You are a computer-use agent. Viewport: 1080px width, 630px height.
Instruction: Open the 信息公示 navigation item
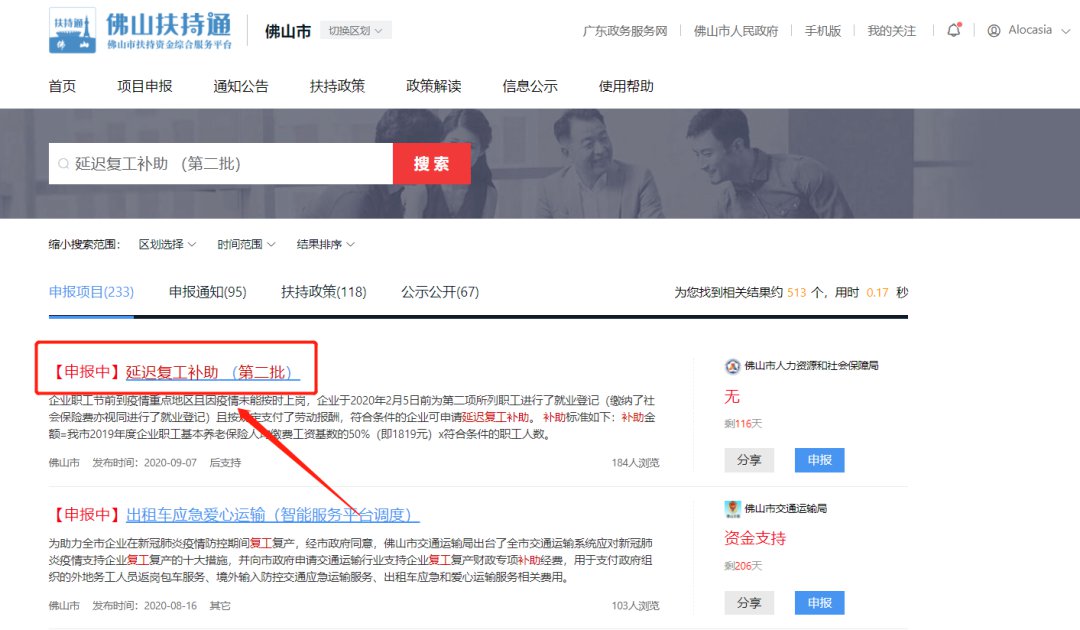[530, 86]
